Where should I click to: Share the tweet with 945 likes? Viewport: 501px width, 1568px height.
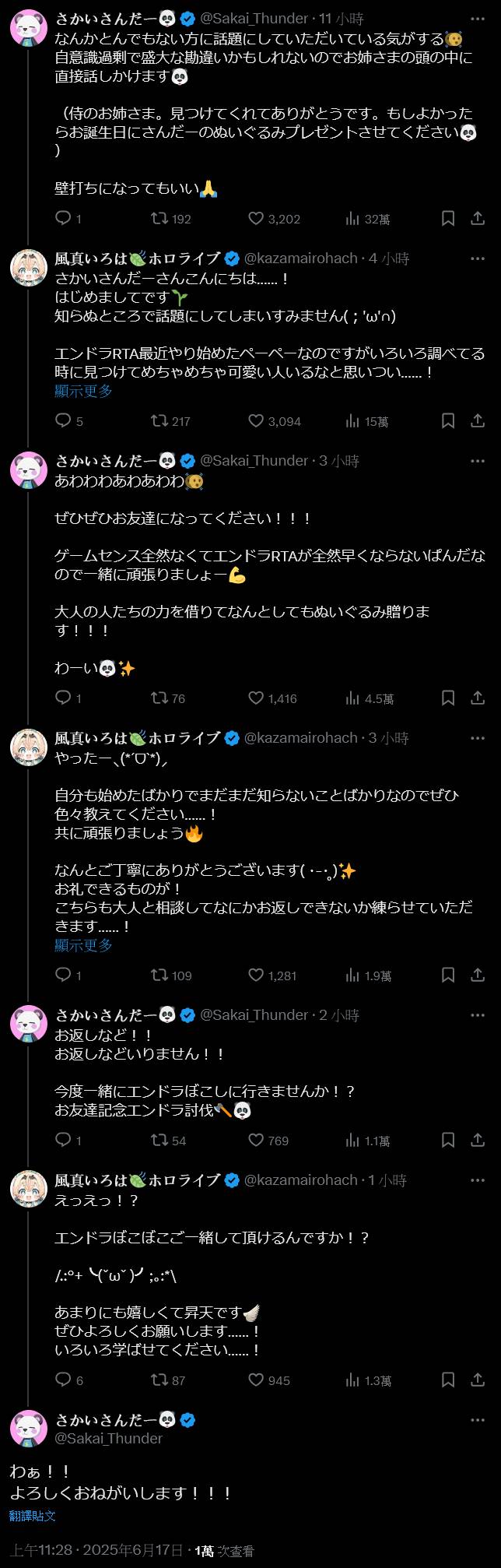click(x=478, y=1380)
